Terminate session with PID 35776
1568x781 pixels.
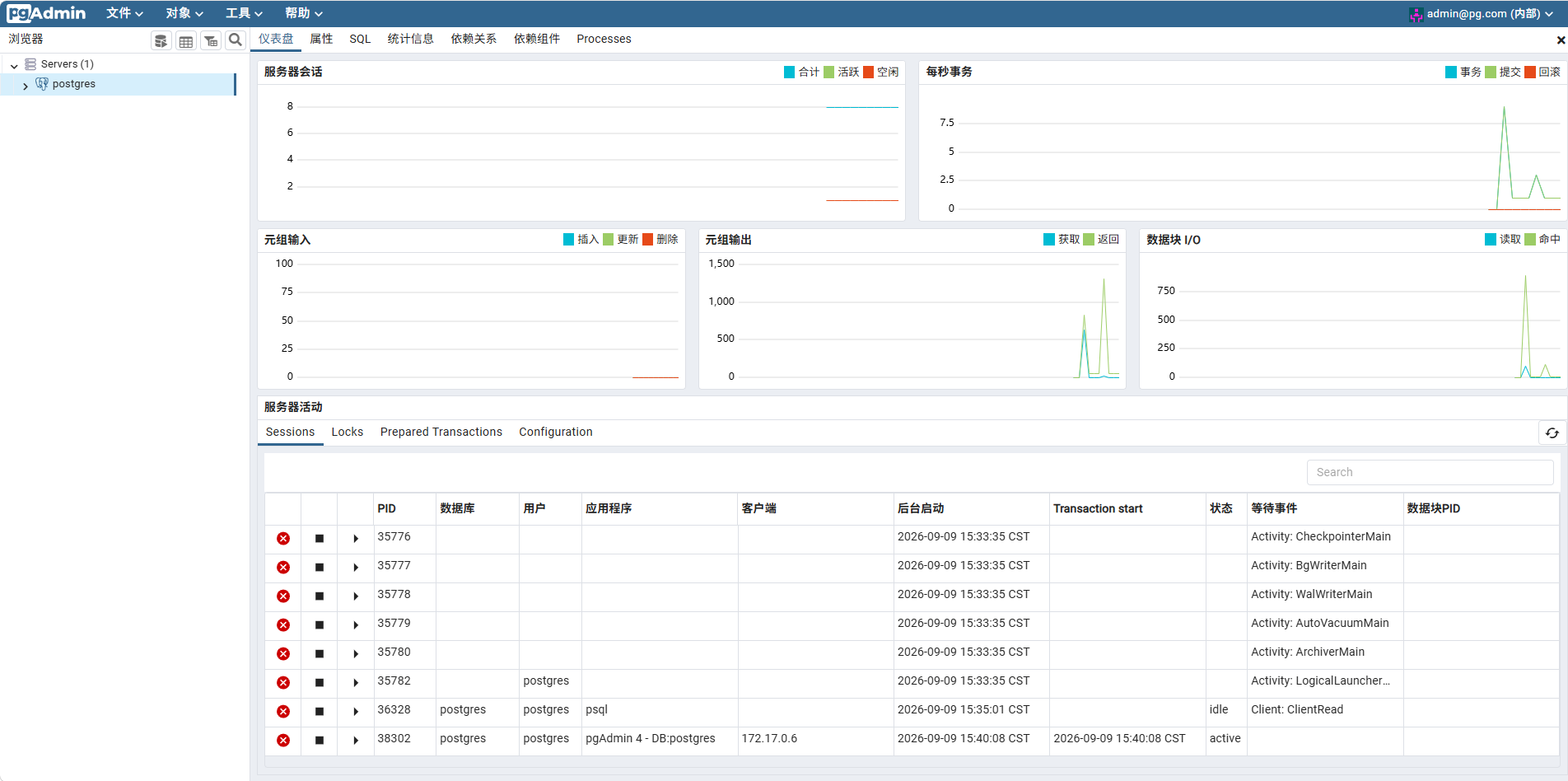(x=283, y=539)
